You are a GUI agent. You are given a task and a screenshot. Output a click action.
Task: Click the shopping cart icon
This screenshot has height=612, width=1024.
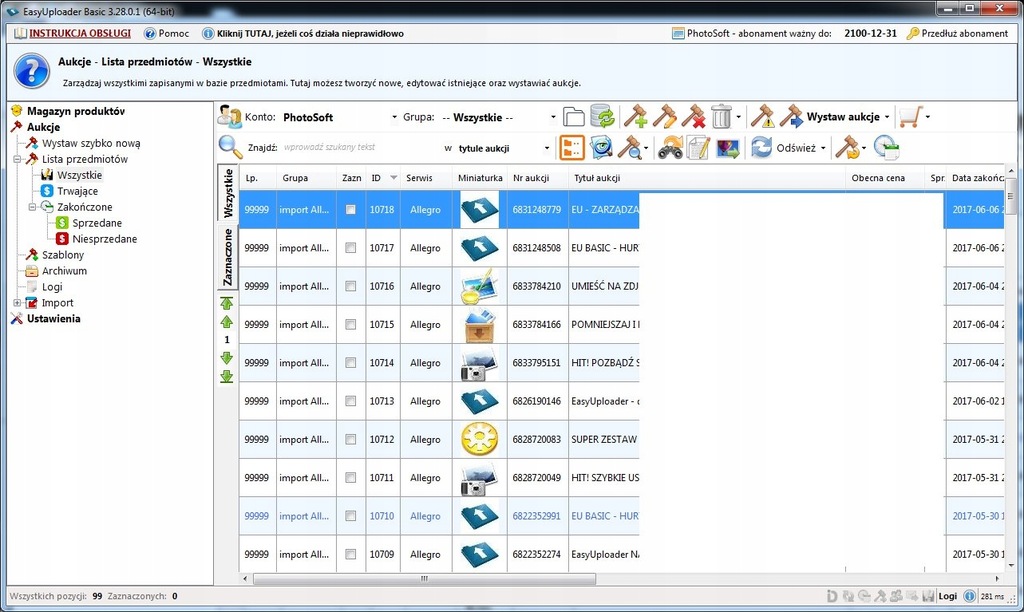910,117
